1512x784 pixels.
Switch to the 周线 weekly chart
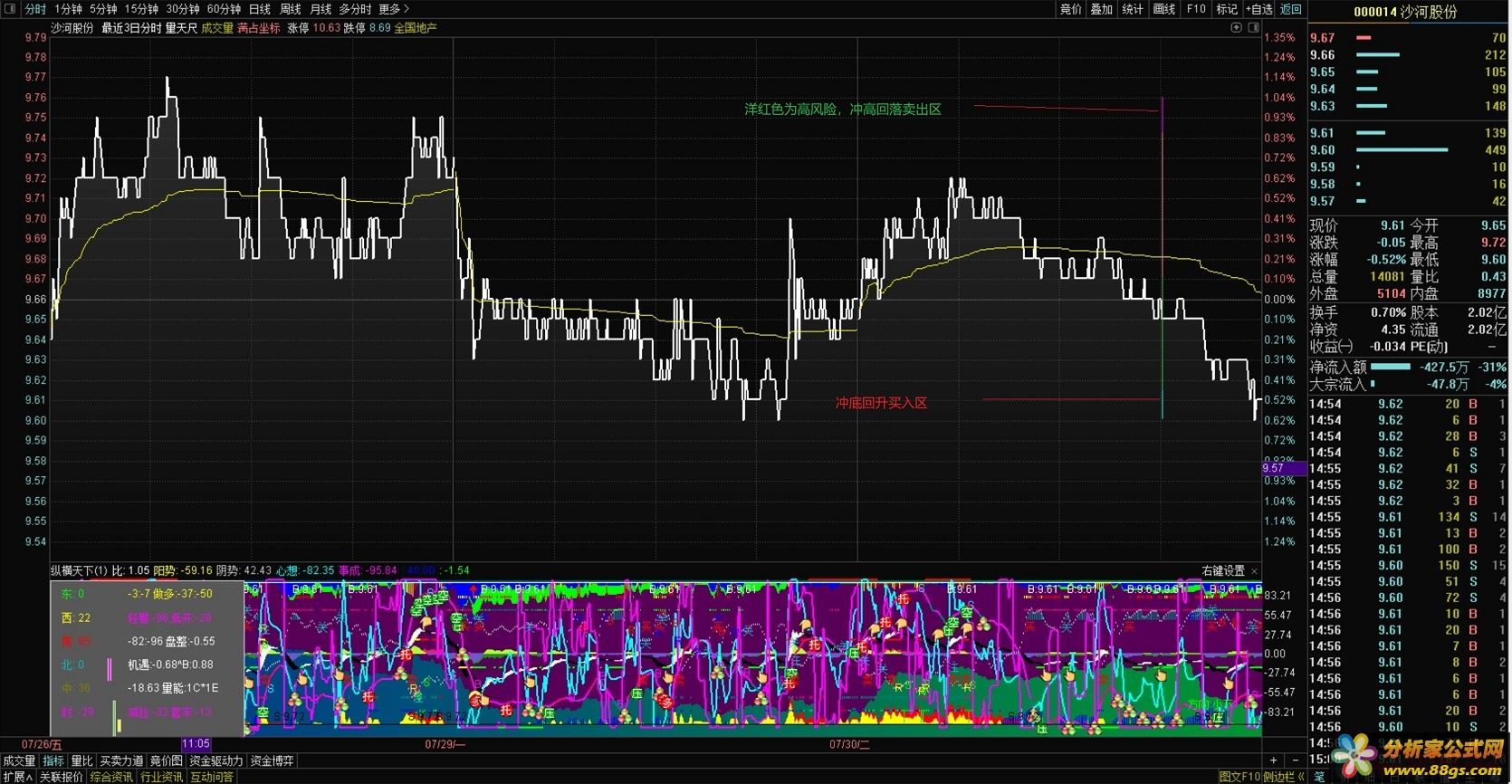(x=291, y=9)
